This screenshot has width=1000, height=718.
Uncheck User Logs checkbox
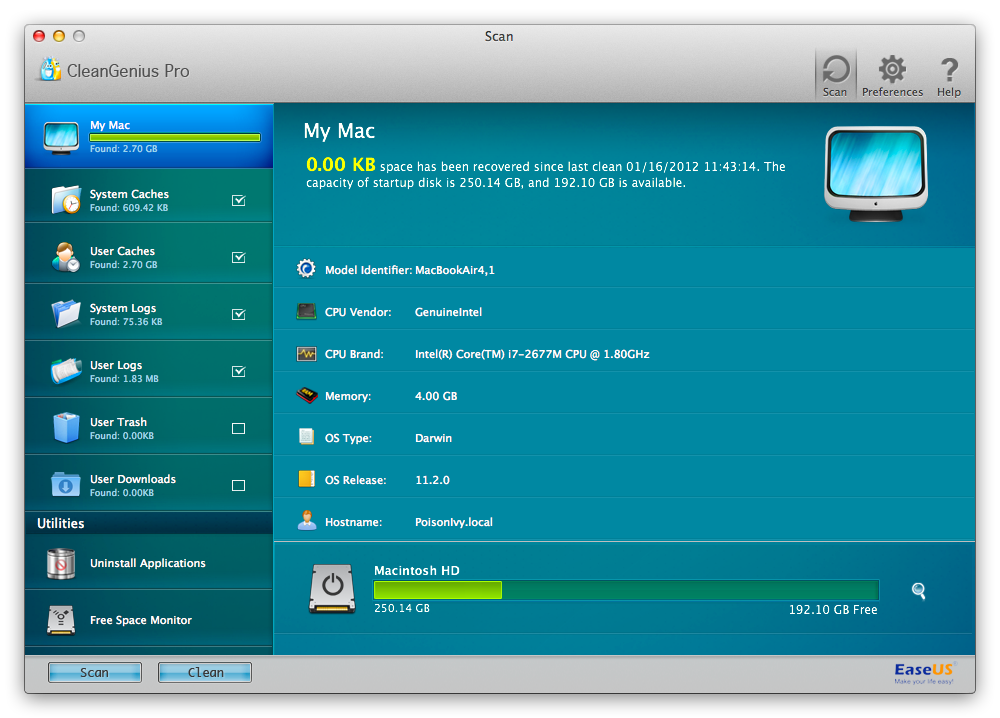point(239,371)
